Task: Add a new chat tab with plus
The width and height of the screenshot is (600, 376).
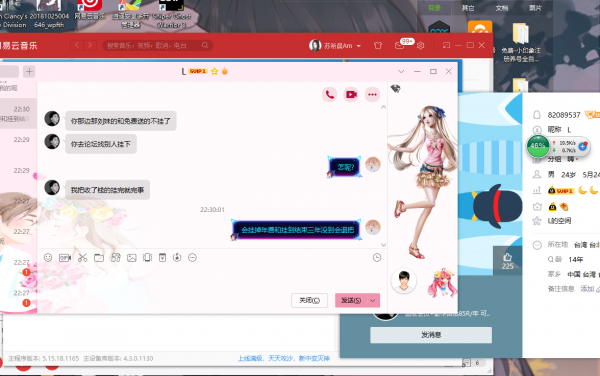Action: coord(29,72)
